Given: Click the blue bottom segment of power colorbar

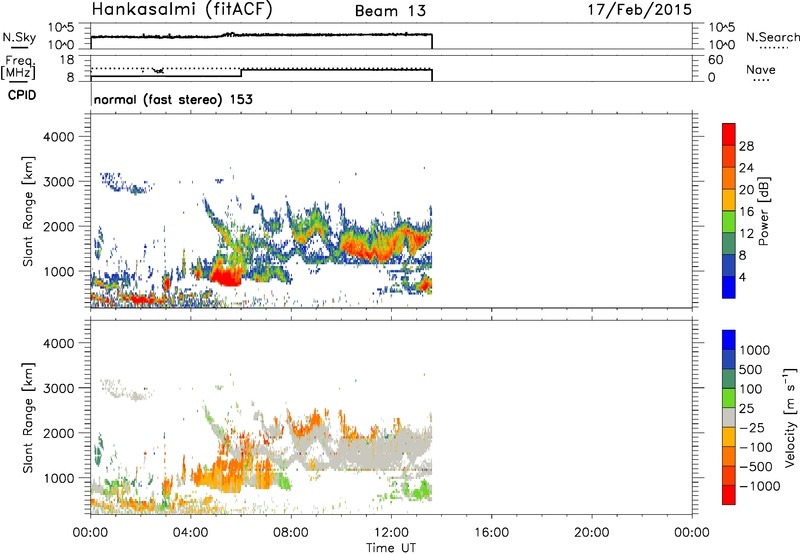Looking at the screenshot, I should tap(729, 287).
